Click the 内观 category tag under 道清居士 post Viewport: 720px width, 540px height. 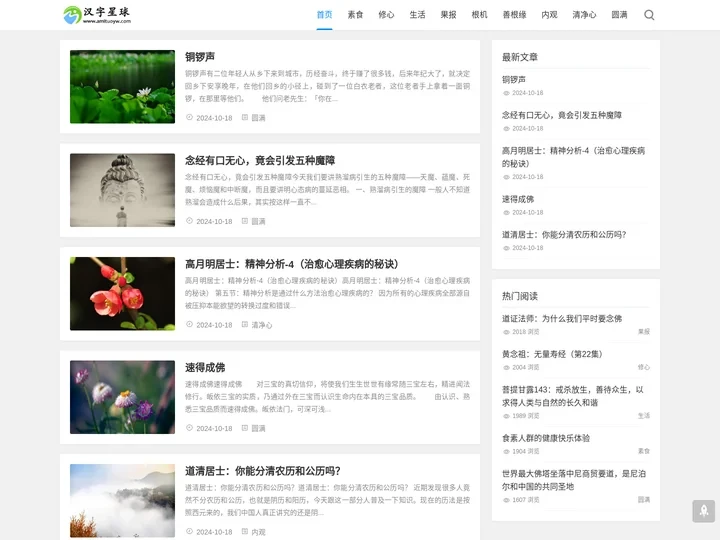(258, 532)
